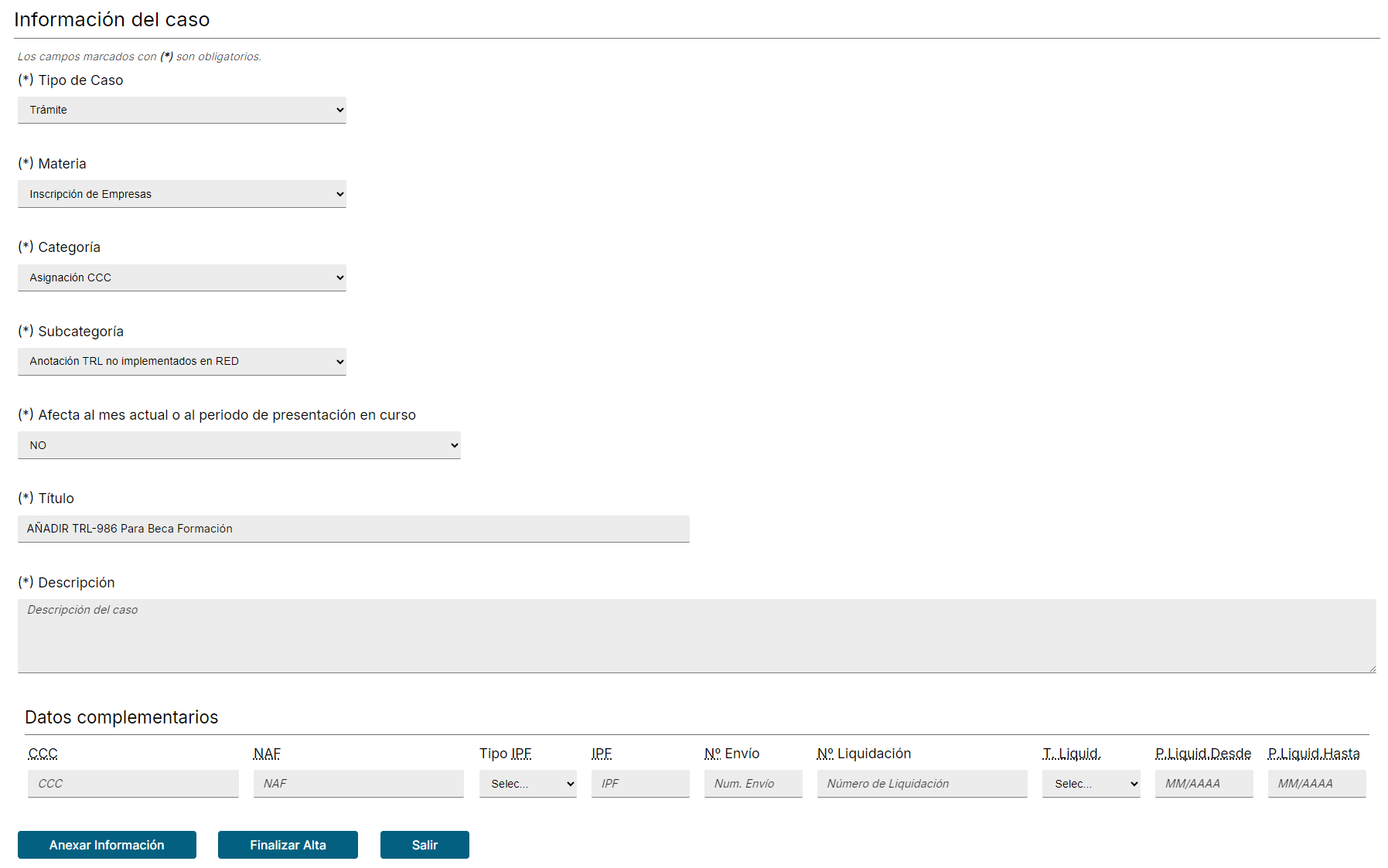Open the Tipo IPF dropdown

click(x=527, y=783)
